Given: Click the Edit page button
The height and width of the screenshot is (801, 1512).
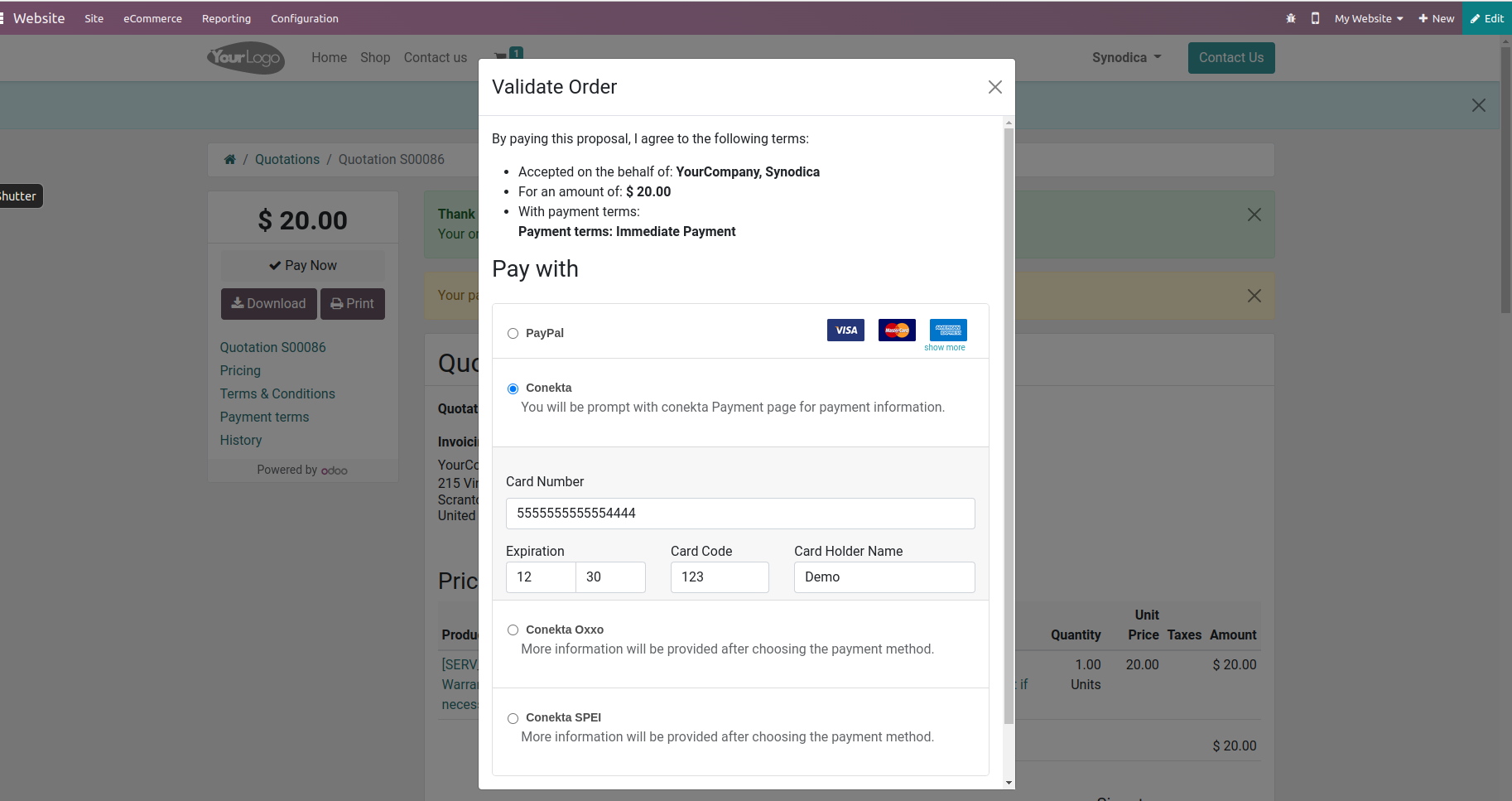Looking at the screenshot, I should point(1487,18).
